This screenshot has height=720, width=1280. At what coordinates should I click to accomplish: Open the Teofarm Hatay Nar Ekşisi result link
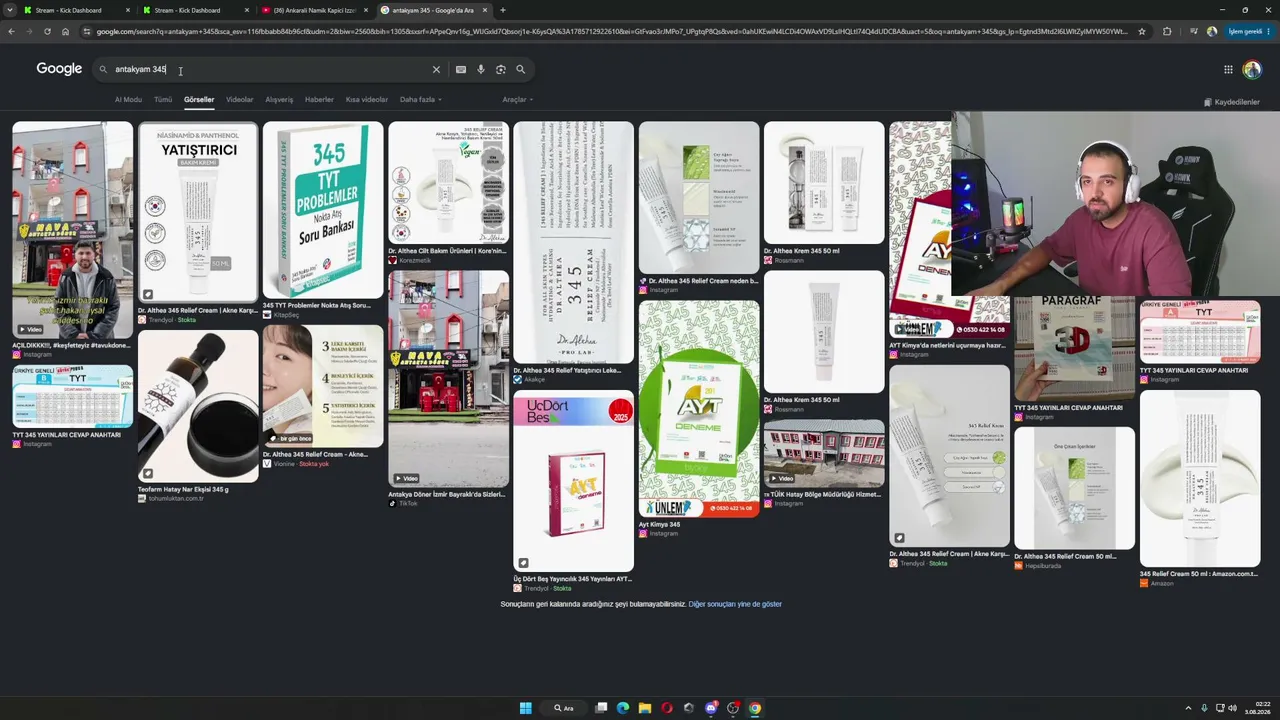pos(184,489)
